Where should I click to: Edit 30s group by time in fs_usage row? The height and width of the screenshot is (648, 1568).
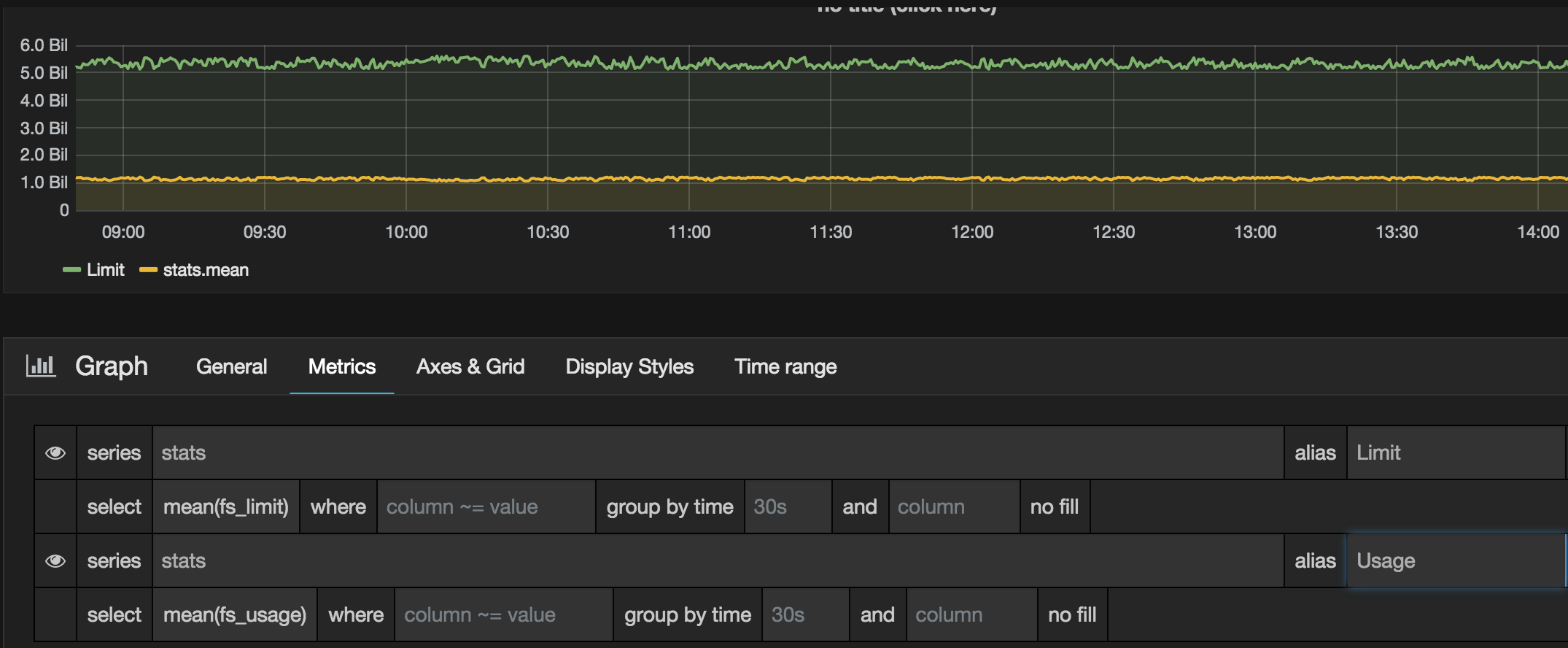805,615
